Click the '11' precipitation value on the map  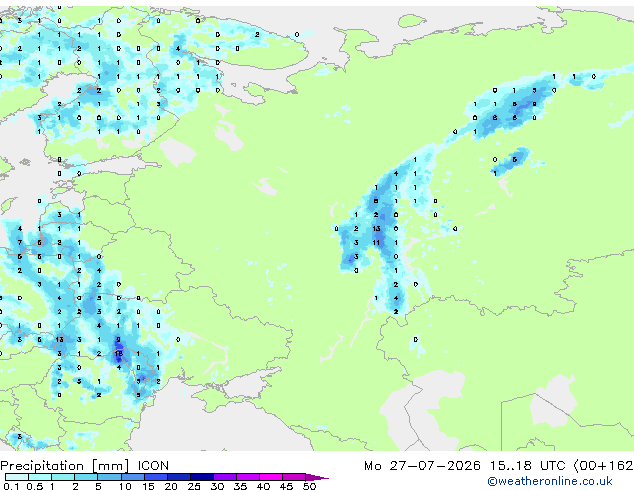point(376,243)
